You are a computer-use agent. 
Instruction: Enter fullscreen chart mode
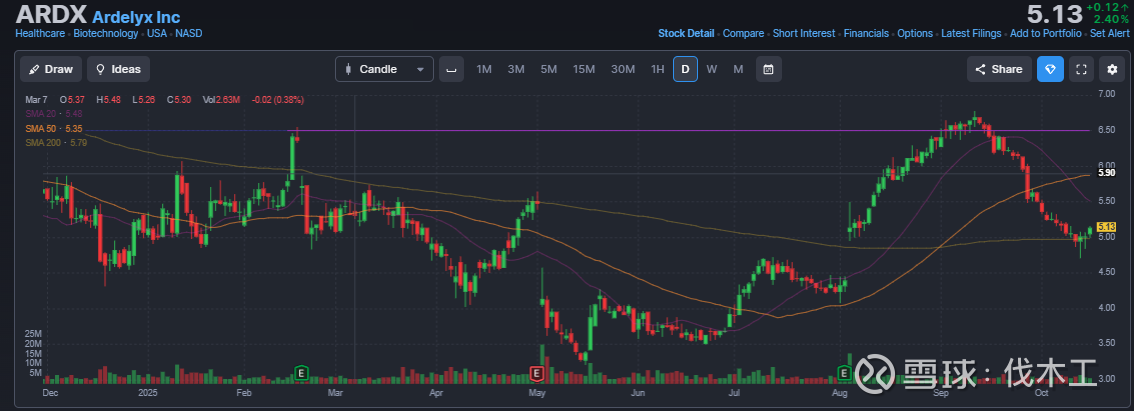[x=1081, y=69]
